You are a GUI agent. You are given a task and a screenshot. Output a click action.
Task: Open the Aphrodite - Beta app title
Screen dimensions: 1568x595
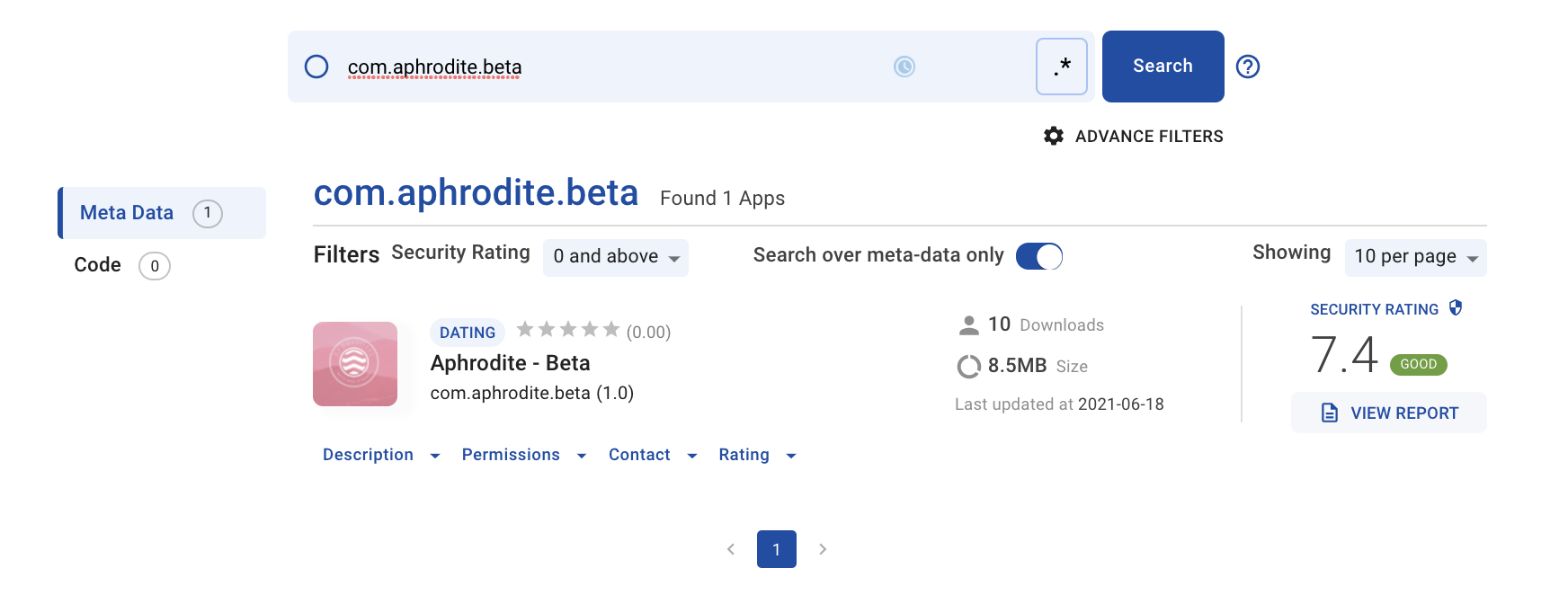pyautogui.click(x=511, y=363)
